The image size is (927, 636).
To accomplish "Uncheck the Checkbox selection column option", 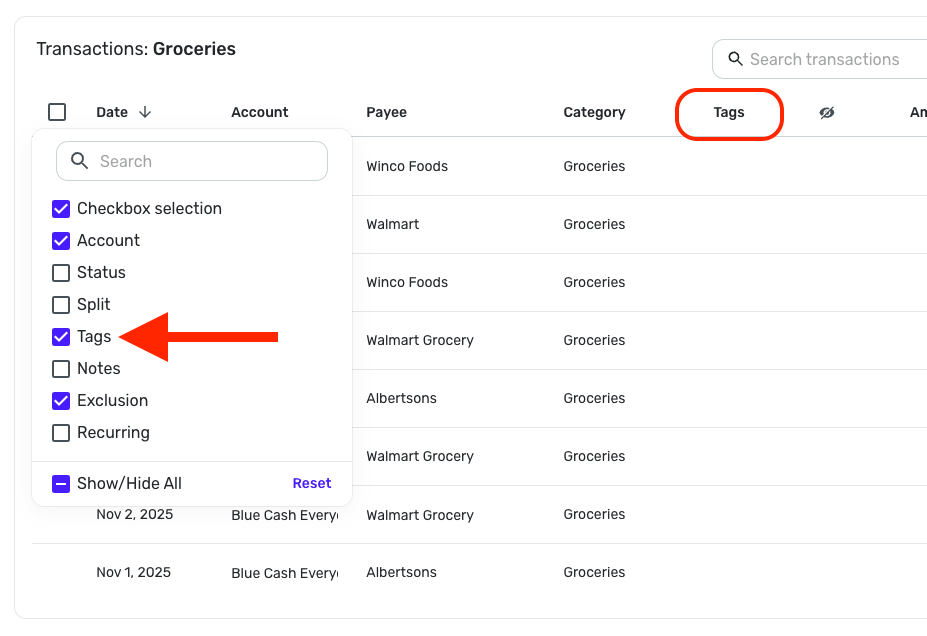I will click(x=61, y=209).
